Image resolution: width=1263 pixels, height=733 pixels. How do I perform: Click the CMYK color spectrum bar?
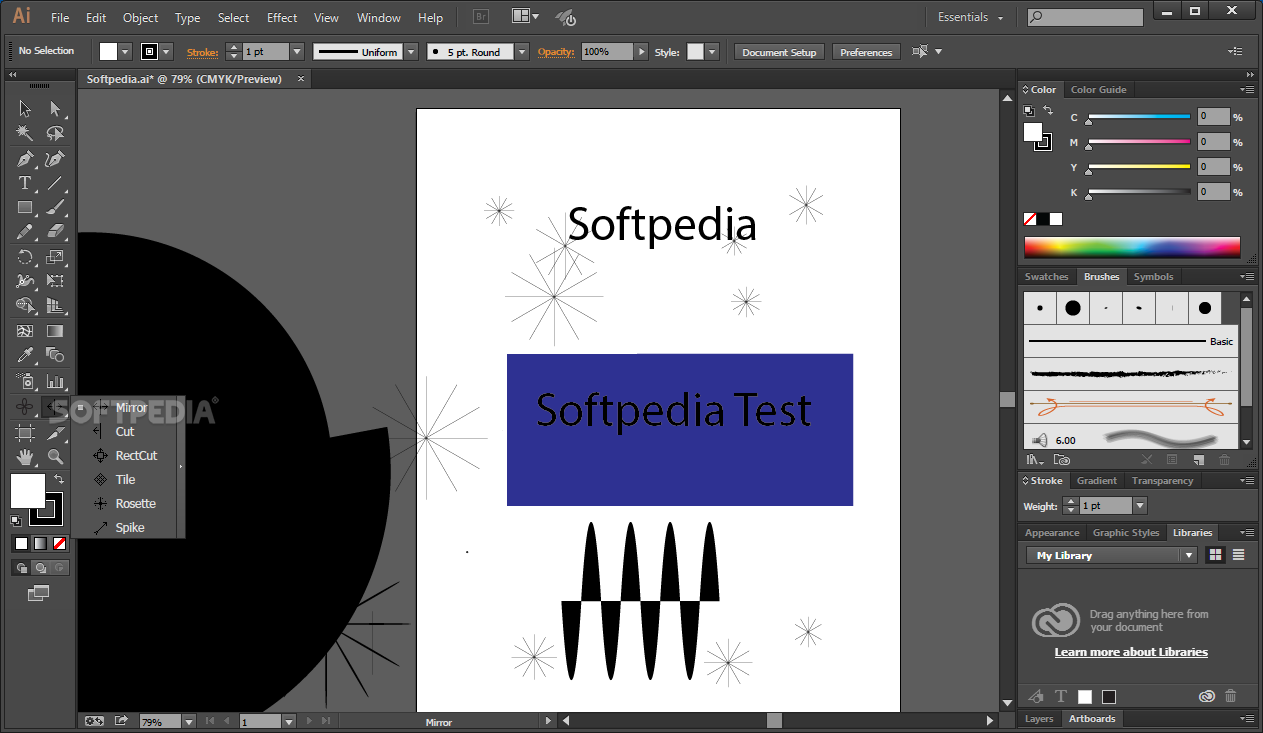click(1132, 247)
